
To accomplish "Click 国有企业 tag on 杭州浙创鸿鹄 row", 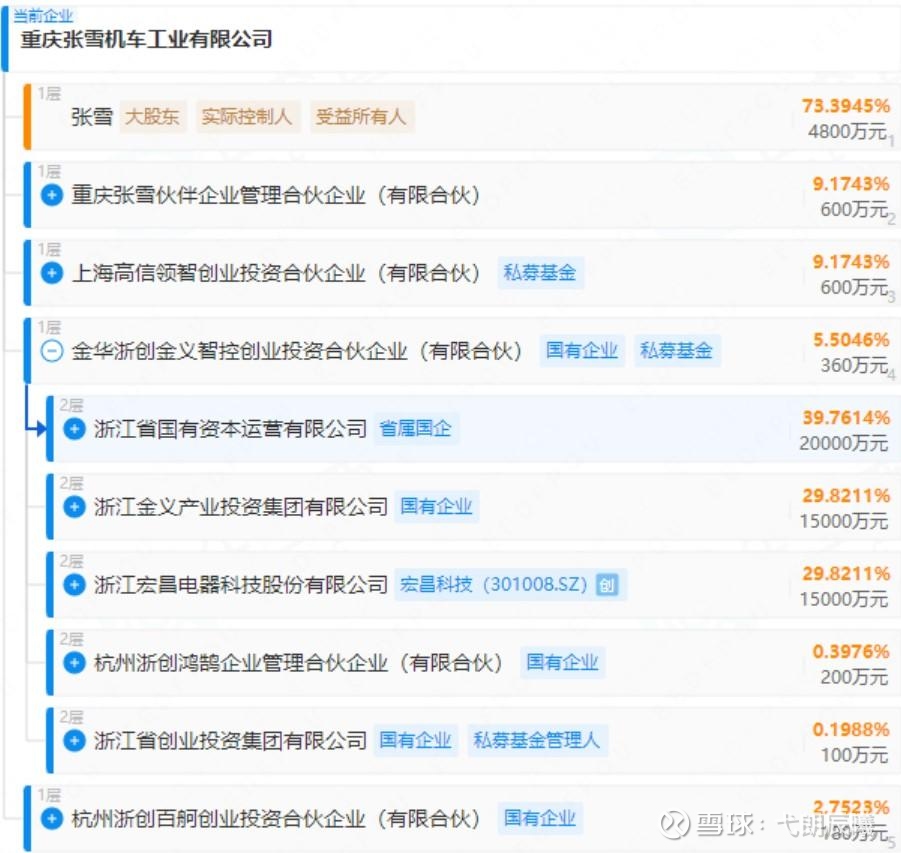I will click(563, 663).
